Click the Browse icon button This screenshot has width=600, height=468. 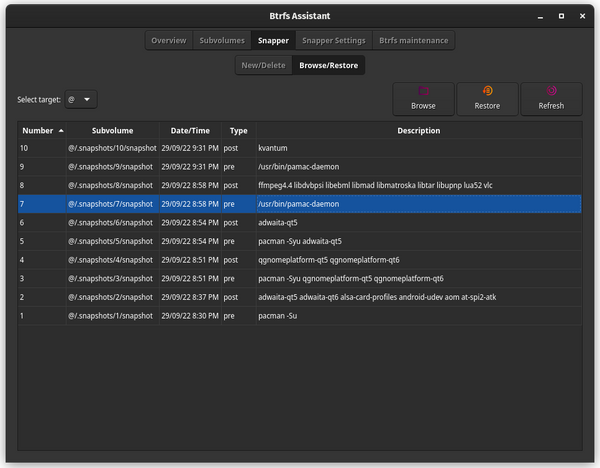tap(423, 99)
